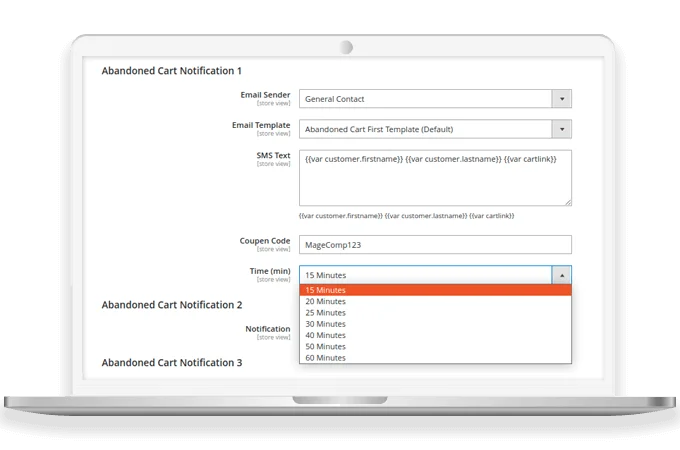Choose 20 Minutes from the time list
This screenshot has height=450, width=680.
pos(435,301)
